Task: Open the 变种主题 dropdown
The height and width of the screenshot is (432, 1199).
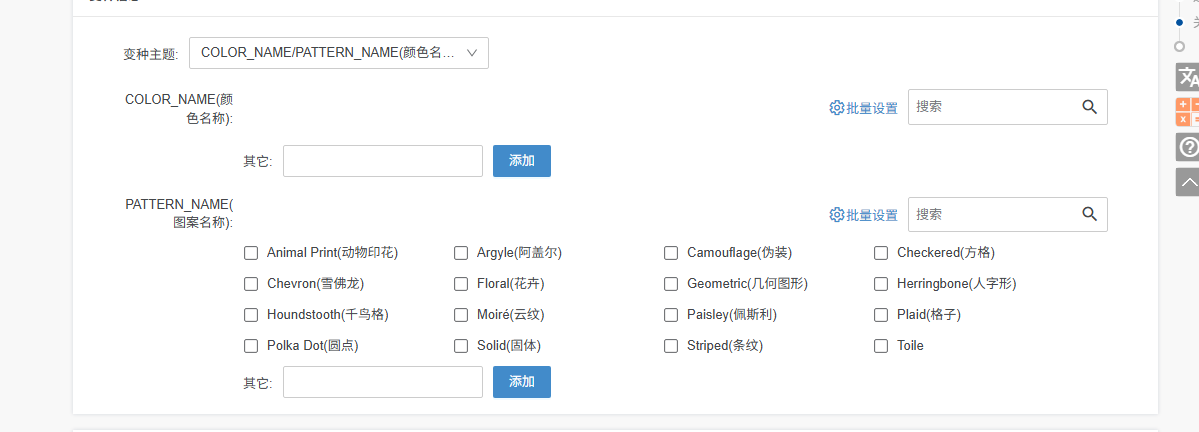Action: pyautogui.click(x=339, y=53)
